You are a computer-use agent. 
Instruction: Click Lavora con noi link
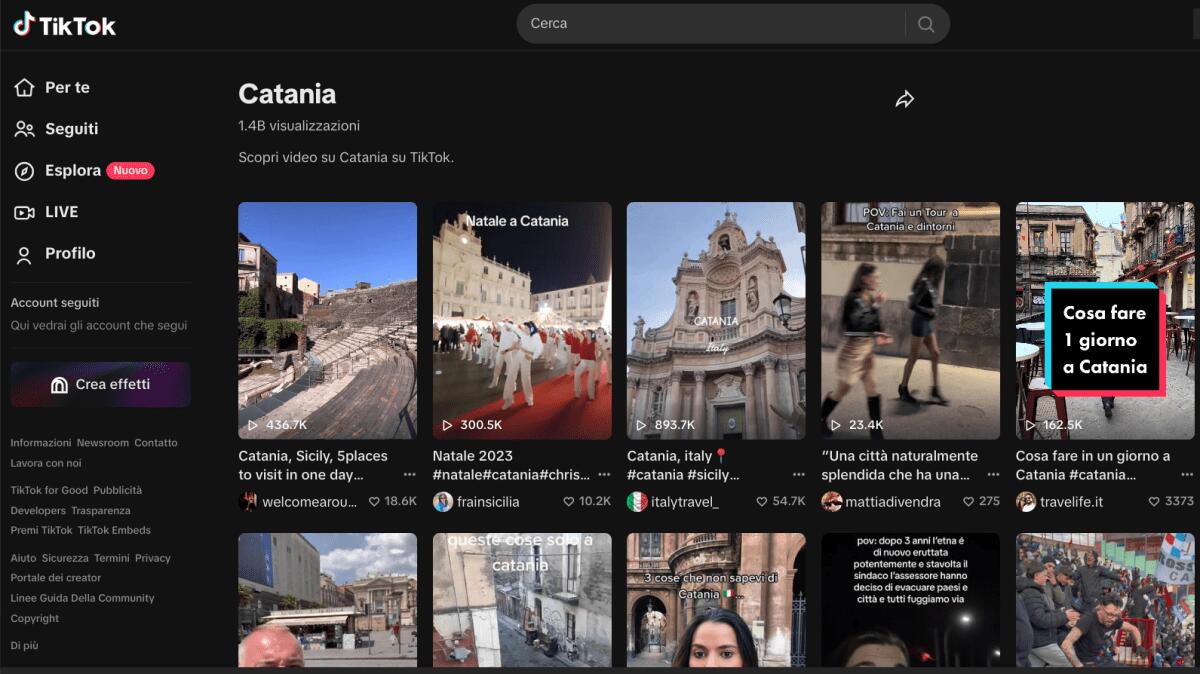(x=46, y=463)
